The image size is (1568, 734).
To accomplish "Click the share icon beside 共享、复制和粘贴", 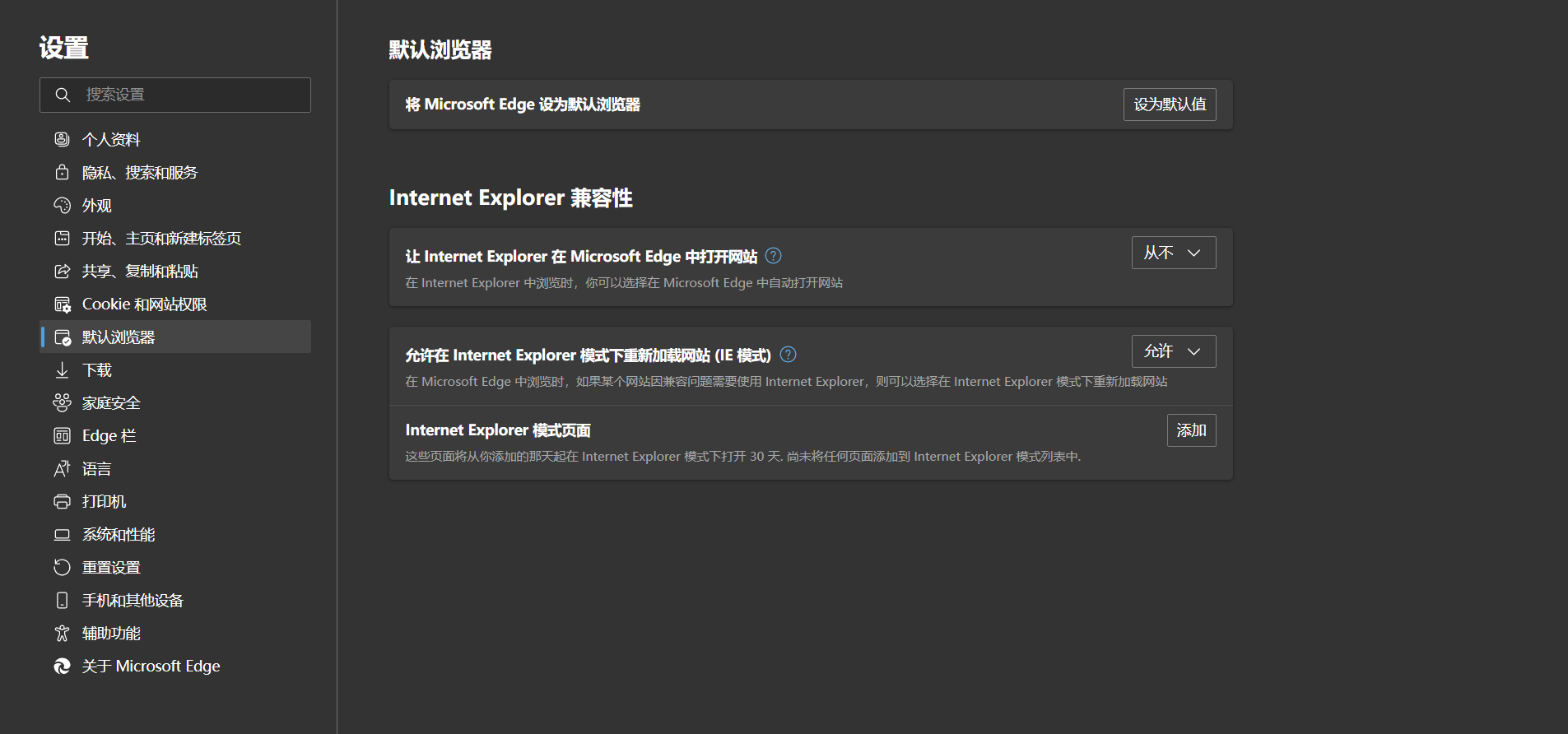I will click(x=62, y=271).
